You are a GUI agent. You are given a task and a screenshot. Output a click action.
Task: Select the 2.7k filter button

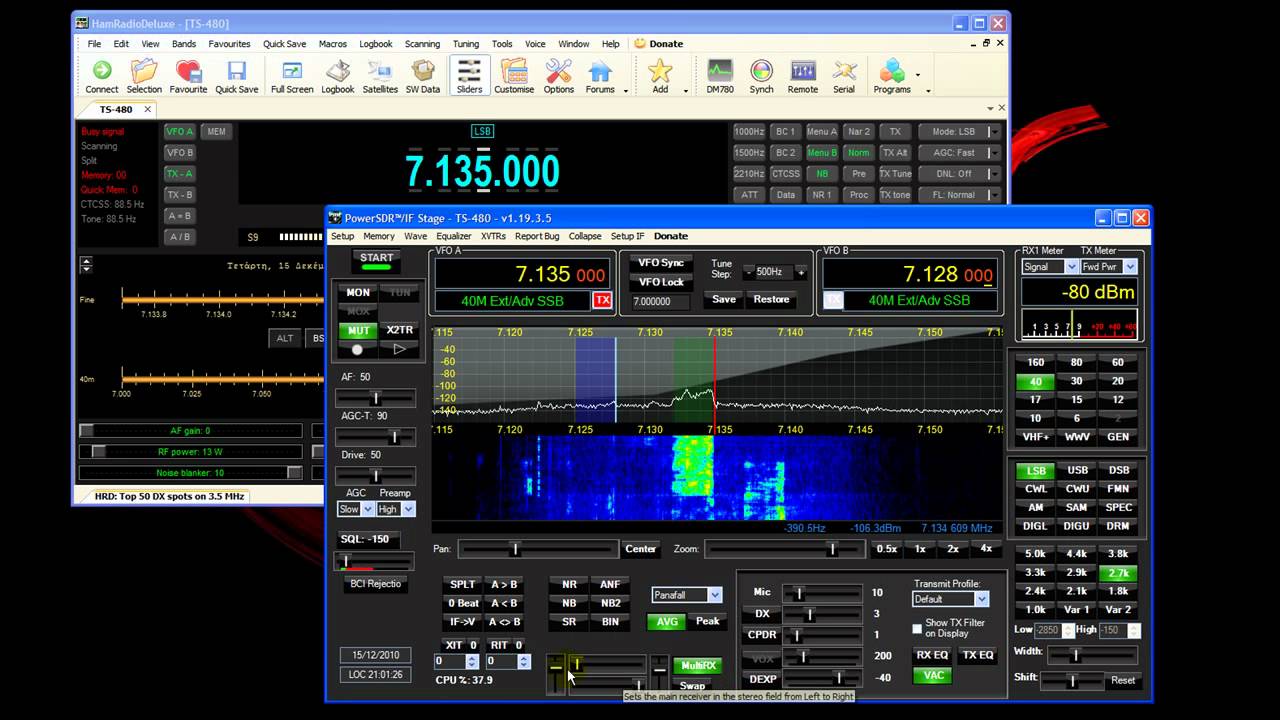1118,574
